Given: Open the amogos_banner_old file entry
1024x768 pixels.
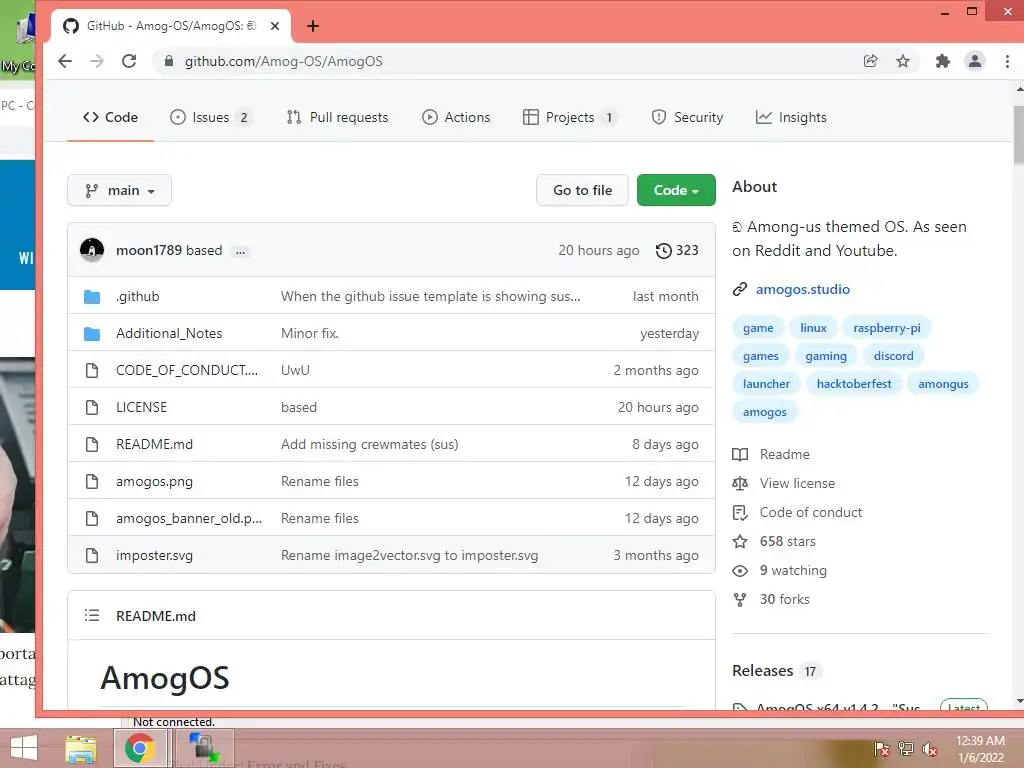Looking at the screenshot, I should pos(189,519).
